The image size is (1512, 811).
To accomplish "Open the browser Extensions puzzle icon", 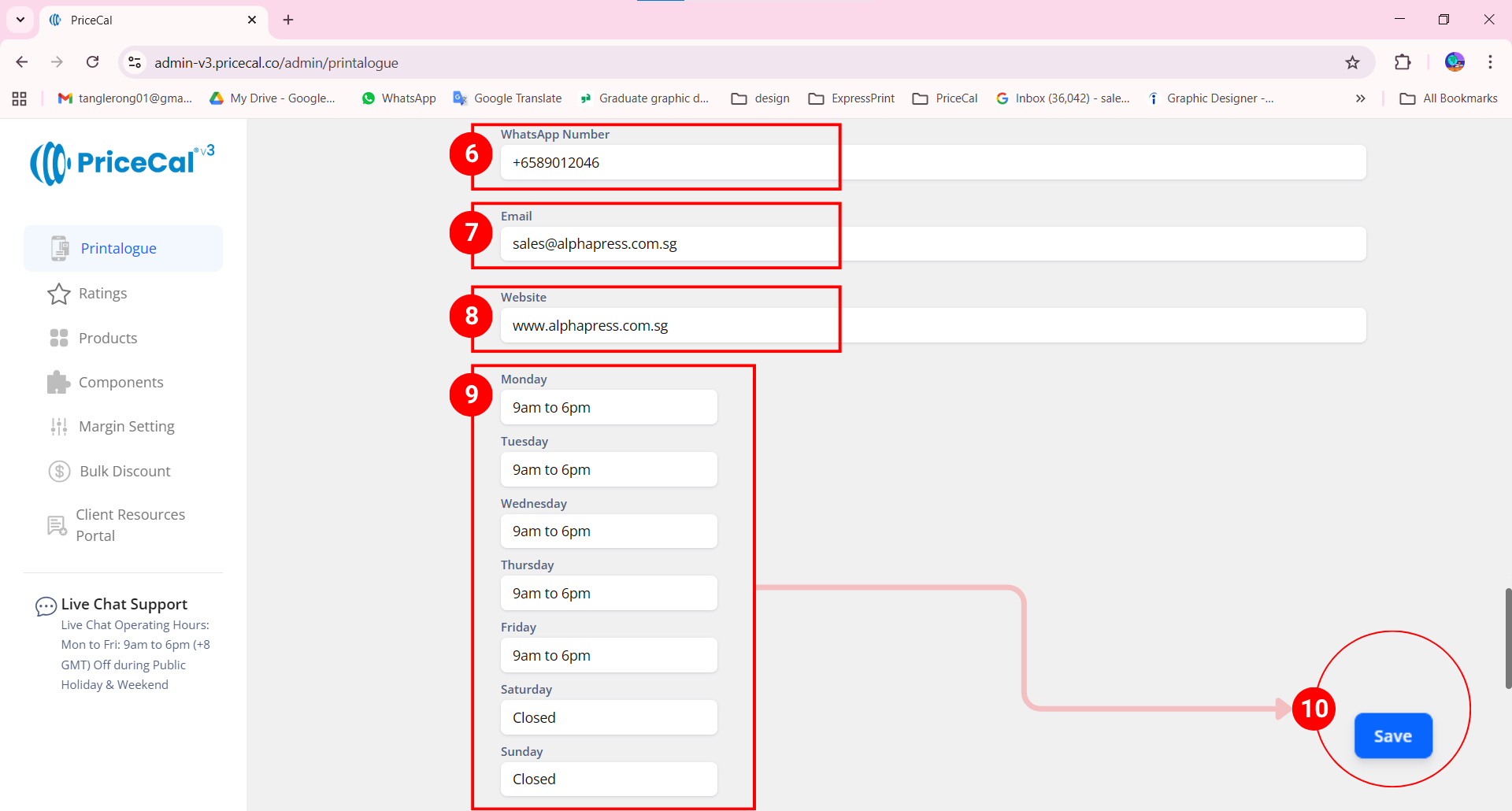I will tap(1403, 62).
